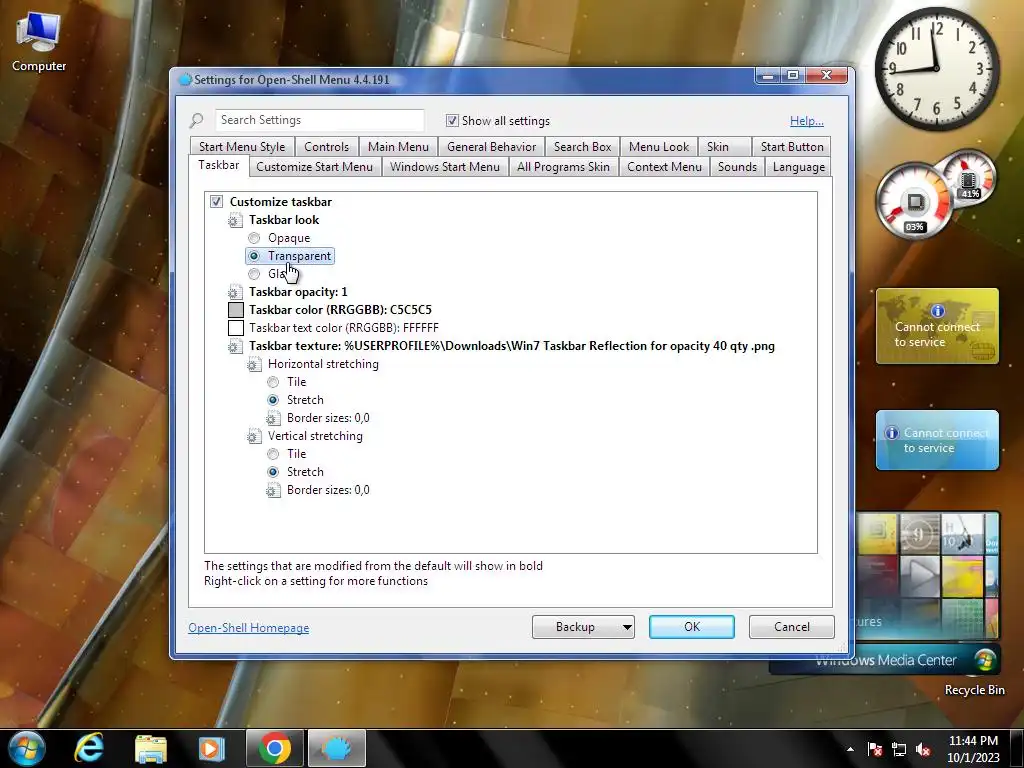
Task: Click the yellow weather gadget info icon
Action: point(938,311)
